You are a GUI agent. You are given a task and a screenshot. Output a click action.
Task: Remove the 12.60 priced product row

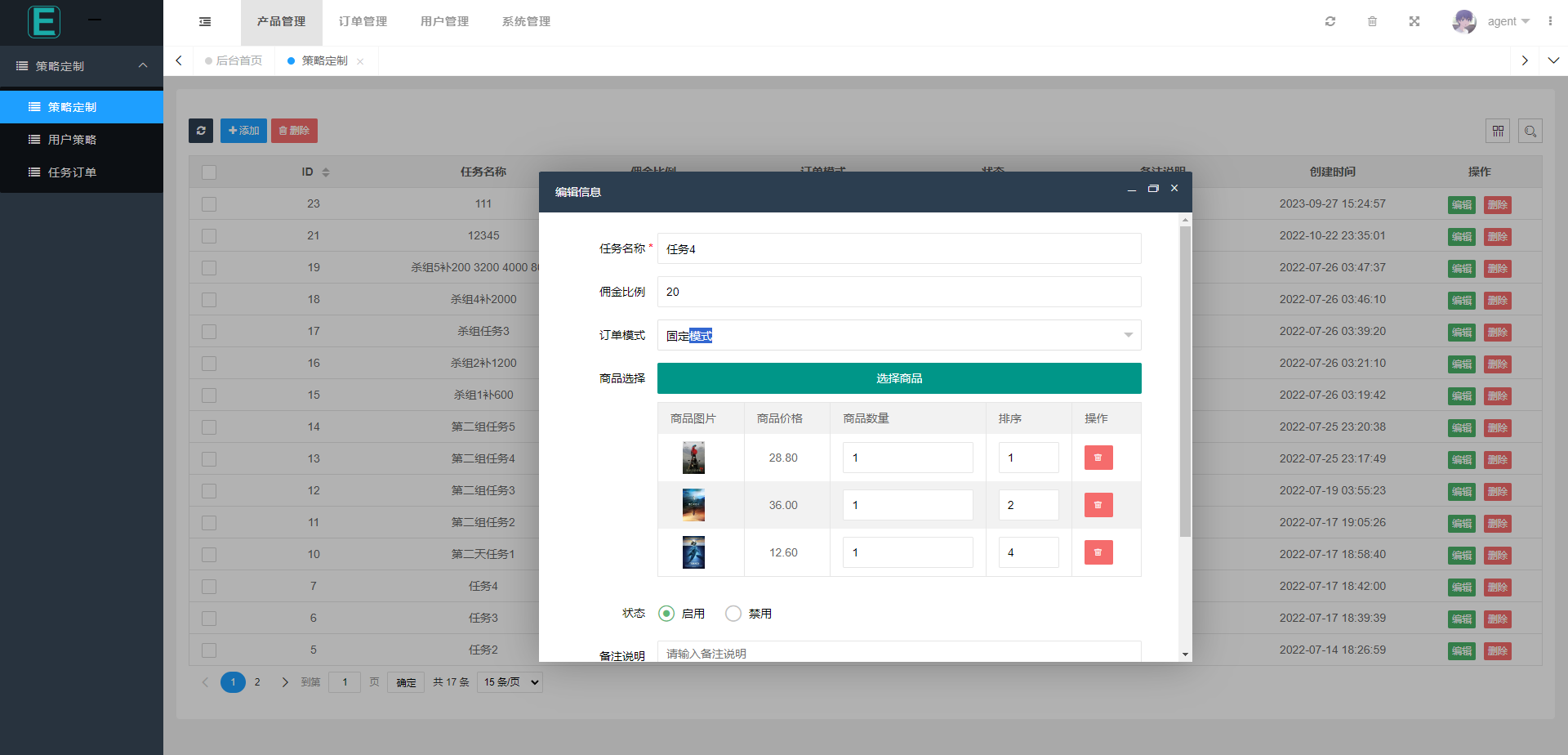(1098, 552)
